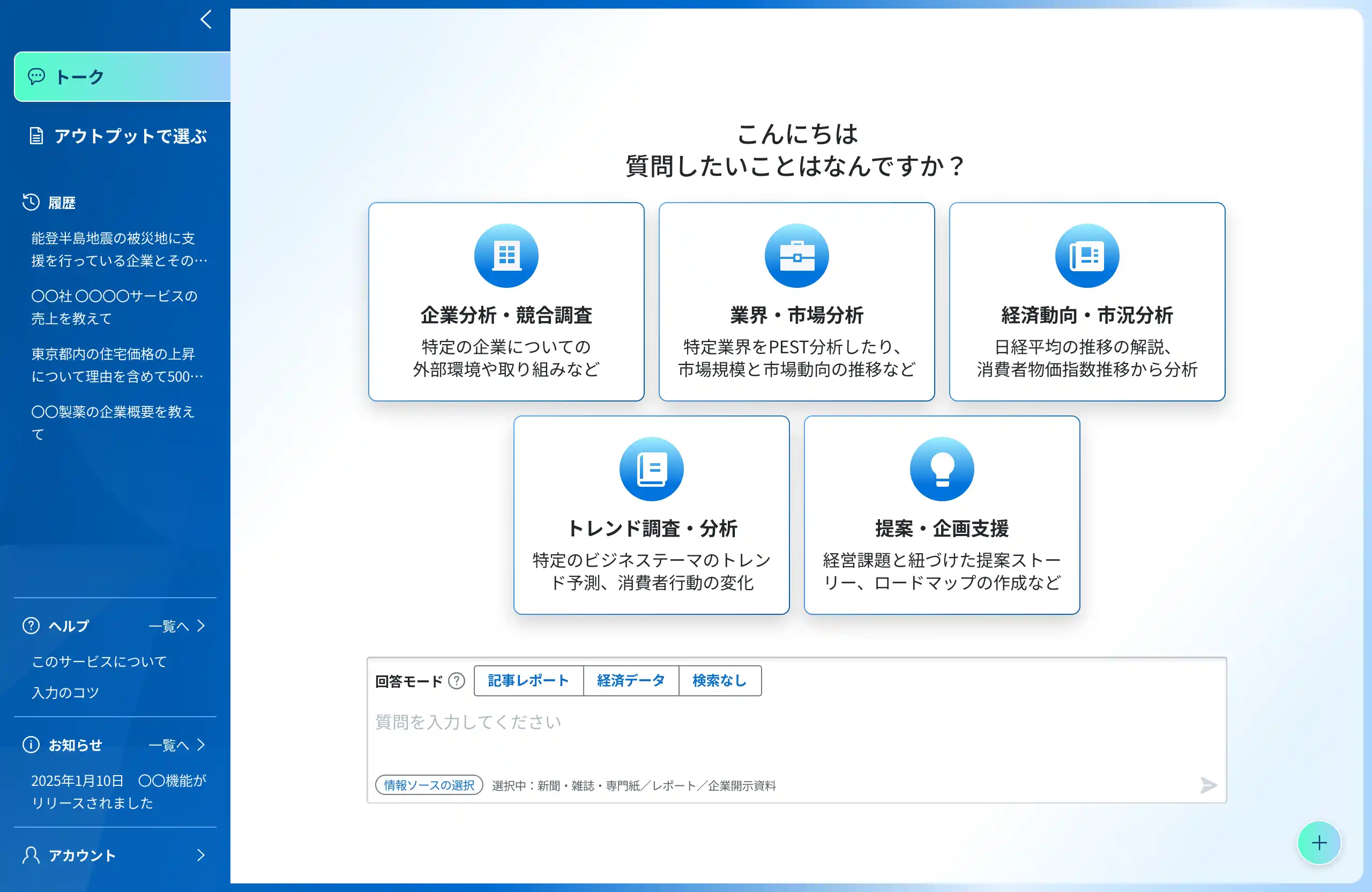Viewport: 1372px width, 892px height.
Task: Open the 2025年1月10日 release notice
Action: pos(119,792)
